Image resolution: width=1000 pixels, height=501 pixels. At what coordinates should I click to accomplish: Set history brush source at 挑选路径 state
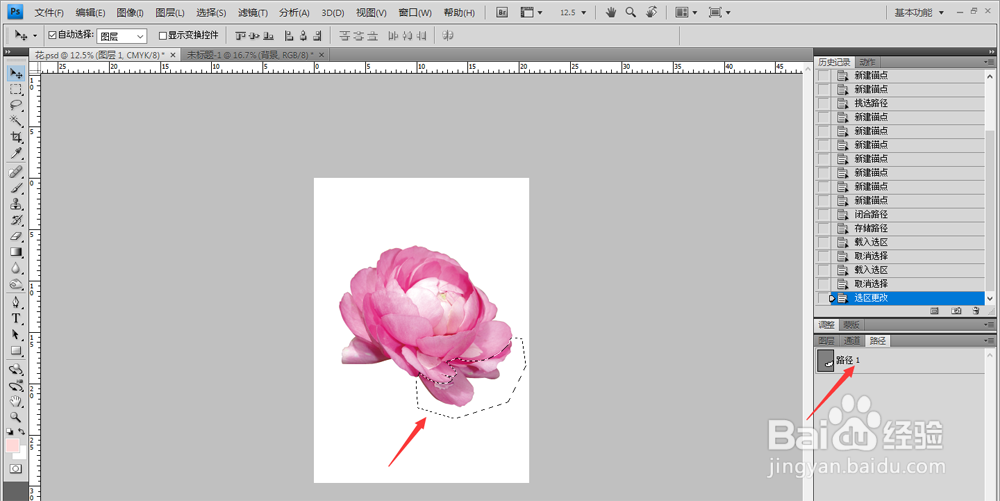coord(824,103)
